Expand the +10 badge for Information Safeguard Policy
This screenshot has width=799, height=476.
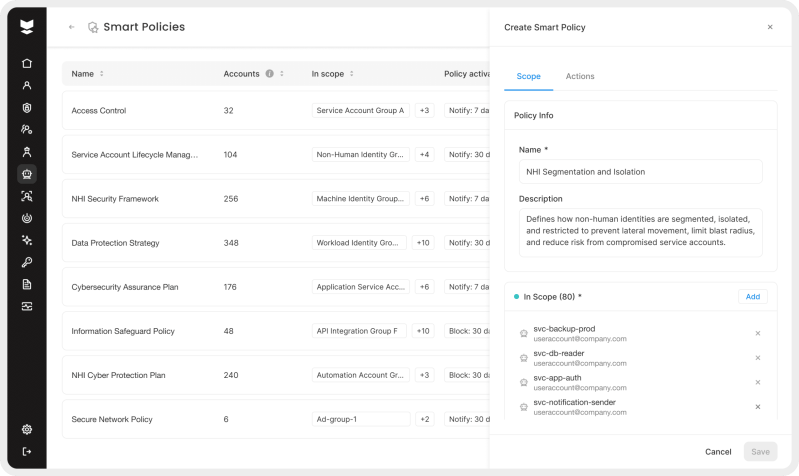coord(423,331)
